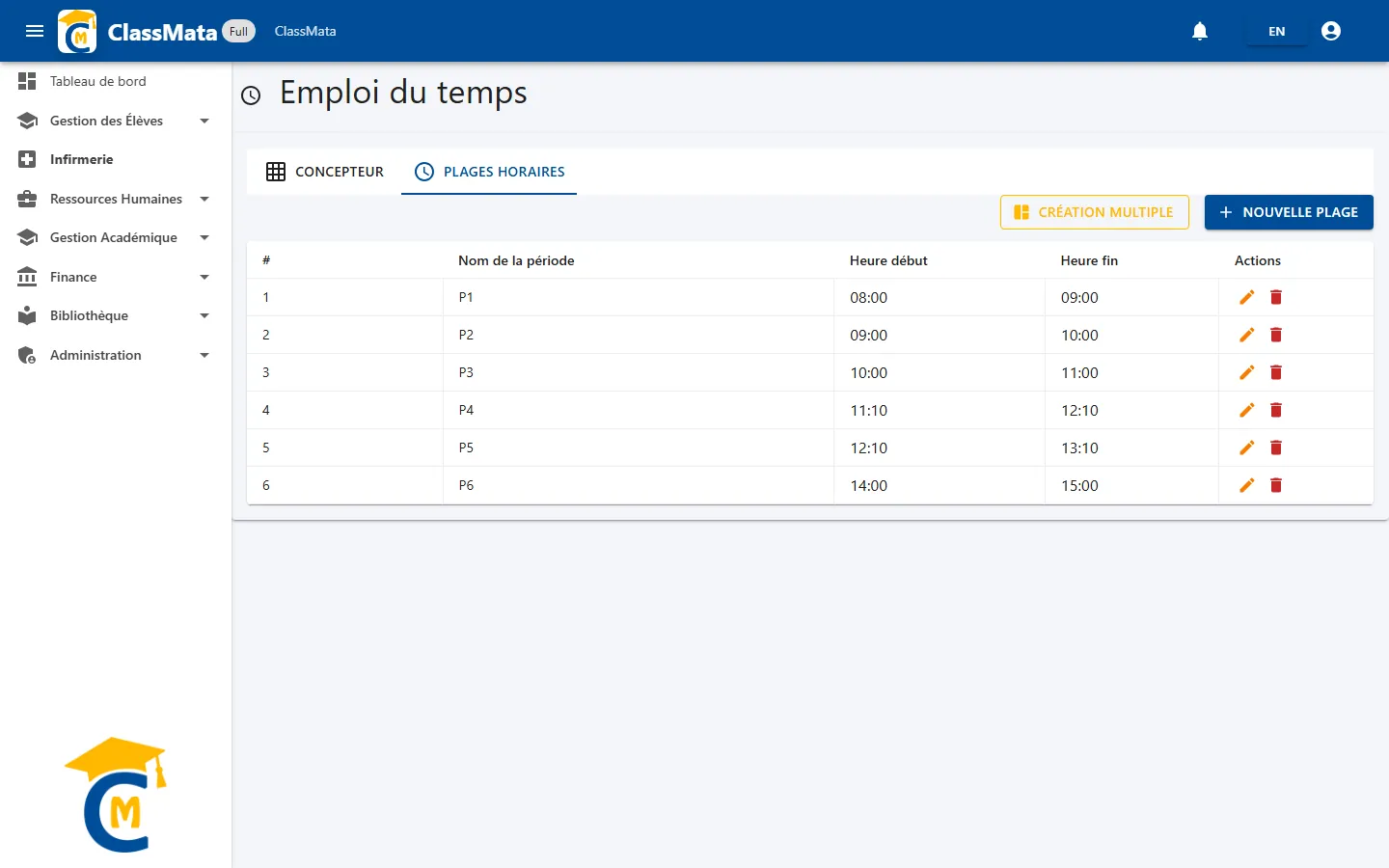Click the Création Multiple button

[1094, 212]
